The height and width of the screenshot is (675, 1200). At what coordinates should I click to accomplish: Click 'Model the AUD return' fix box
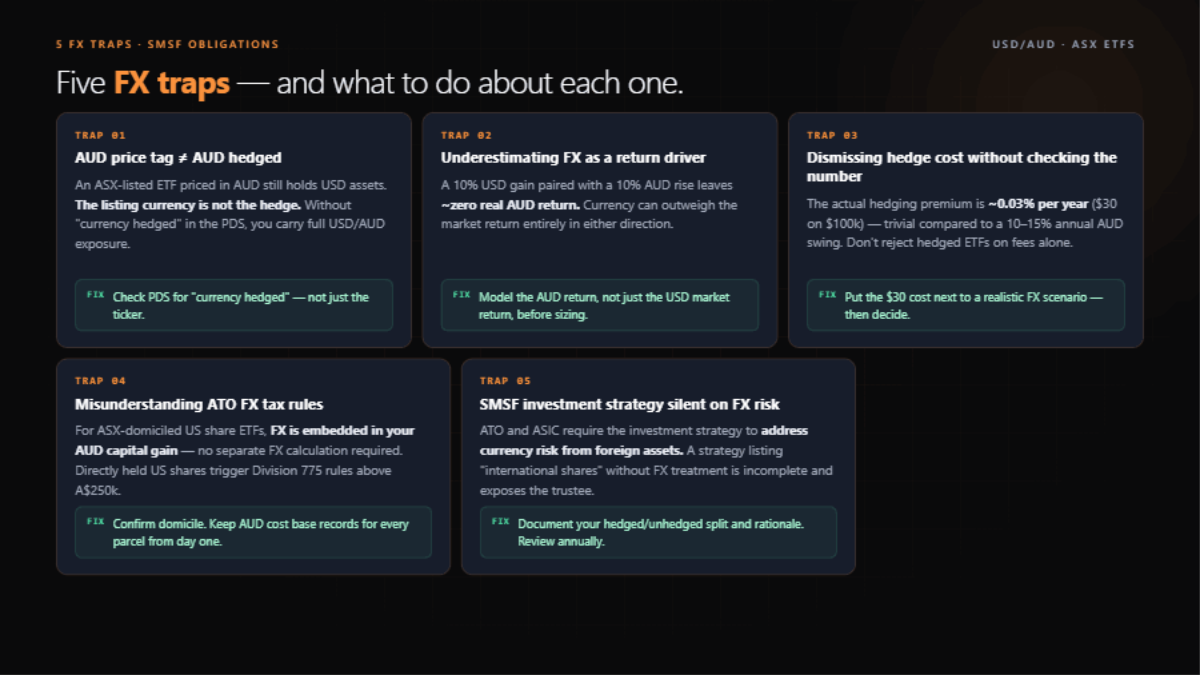pyautogui.click(x=600, y=305)
